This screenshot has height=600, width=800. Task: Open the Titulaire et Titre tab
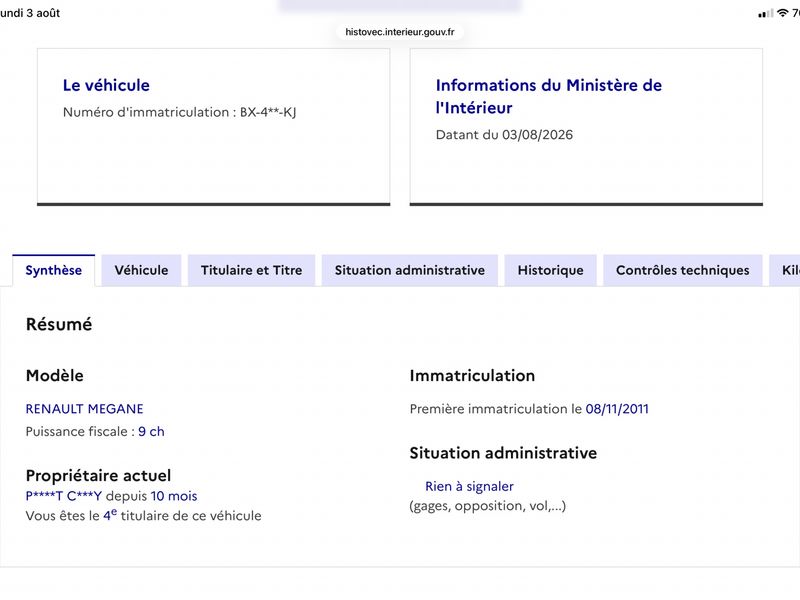click(252, 270)
